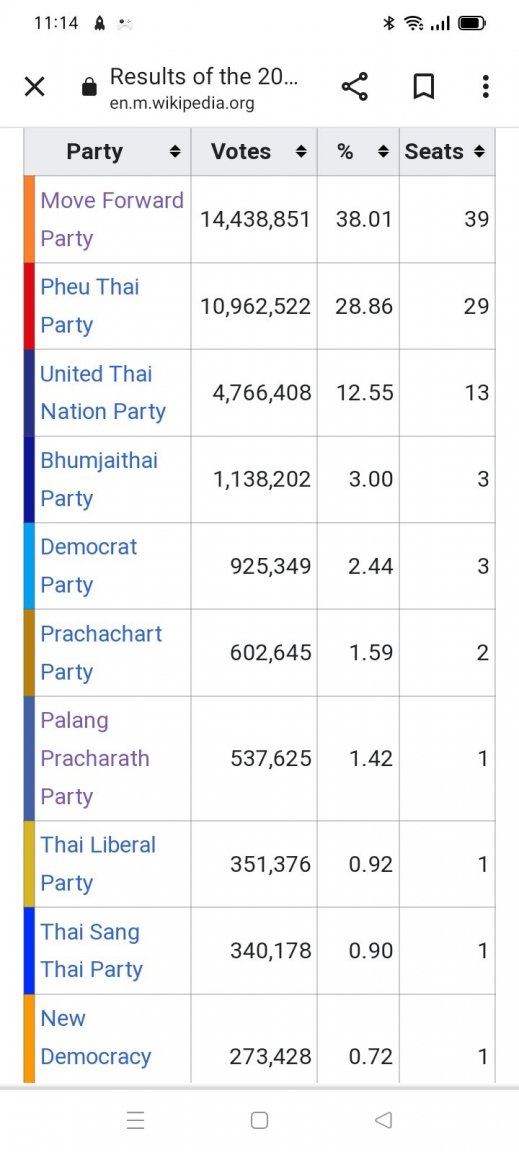Screen dimensions: 519x1152
Task: Sort table by Party column arrows
Action: [174, 152]
